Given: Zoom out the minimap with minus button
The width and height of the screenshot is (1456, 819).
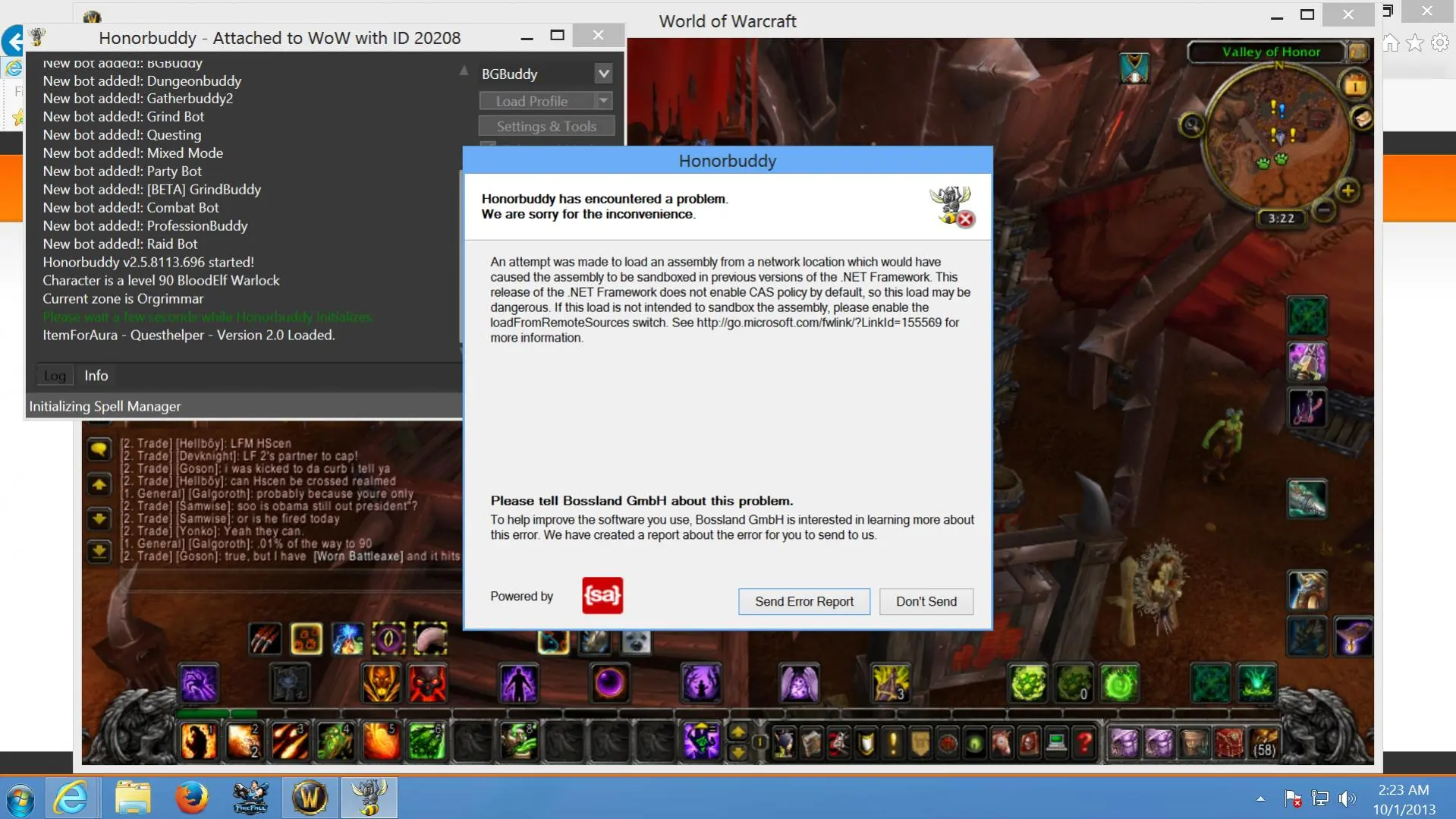Looking at the screenshot, I should (1324, 209).
